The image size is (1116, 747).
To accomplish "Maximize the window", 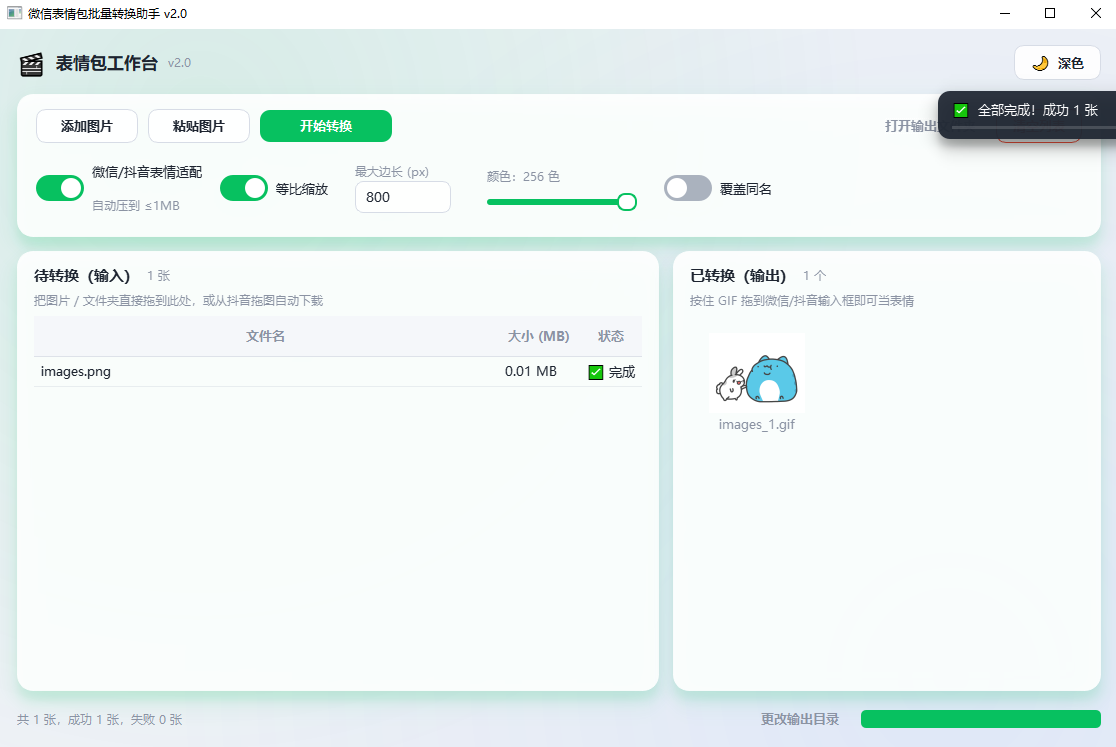I will point(1050,14).
